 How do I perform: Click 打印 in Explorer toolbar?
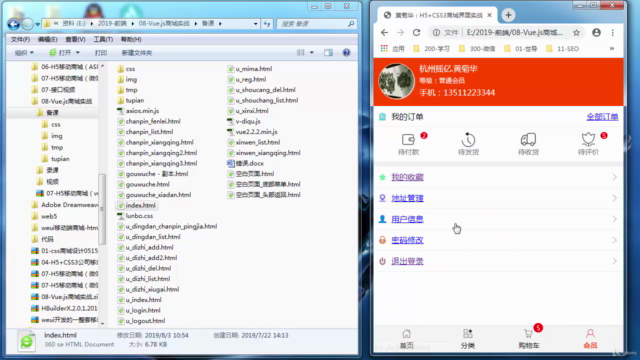pyautogui.click(x=101, y=53)
